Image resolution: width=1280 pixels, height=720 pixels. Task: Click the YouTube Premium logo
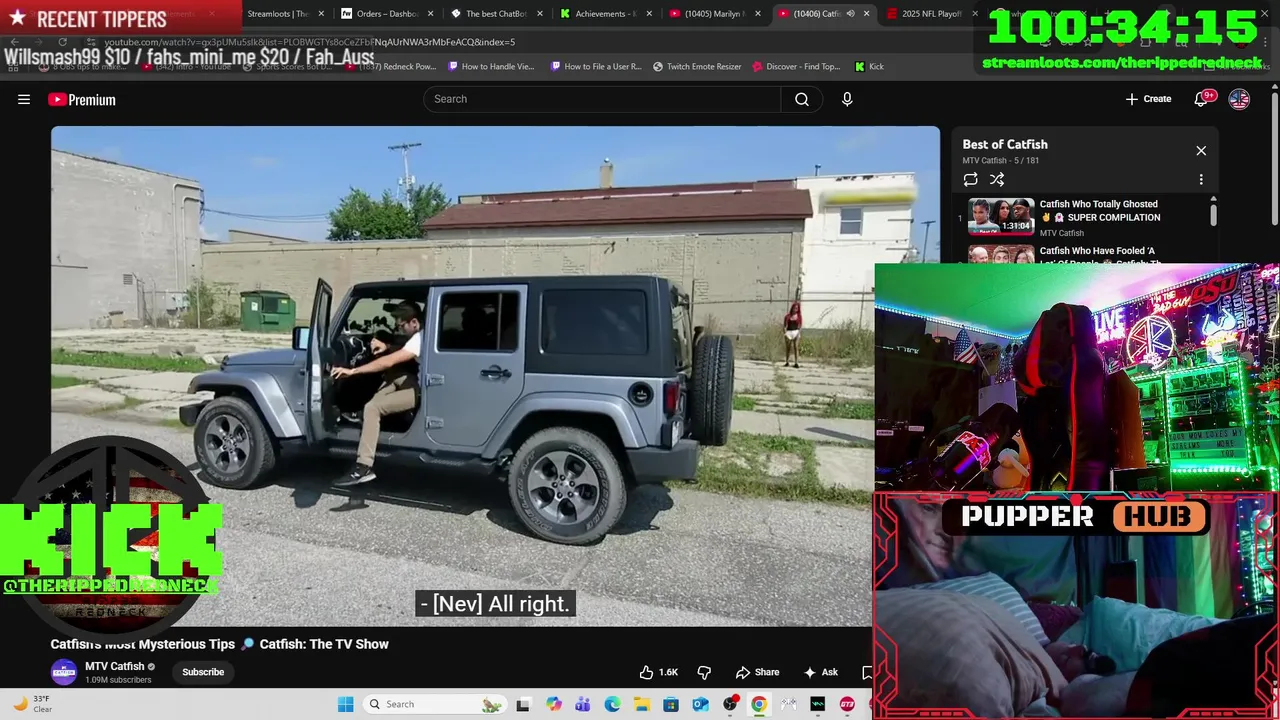pyautogui.click(x=82, y=99)
